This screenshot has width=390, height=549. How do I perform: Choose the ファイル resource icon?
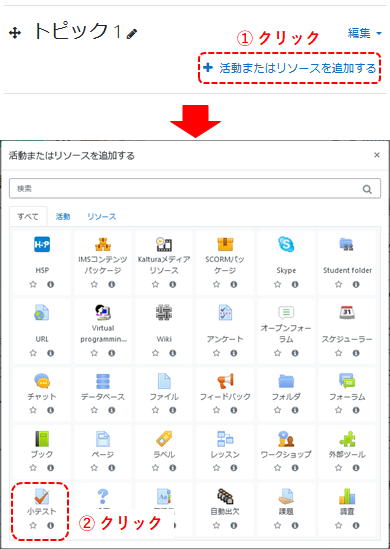tap(164, 381)
